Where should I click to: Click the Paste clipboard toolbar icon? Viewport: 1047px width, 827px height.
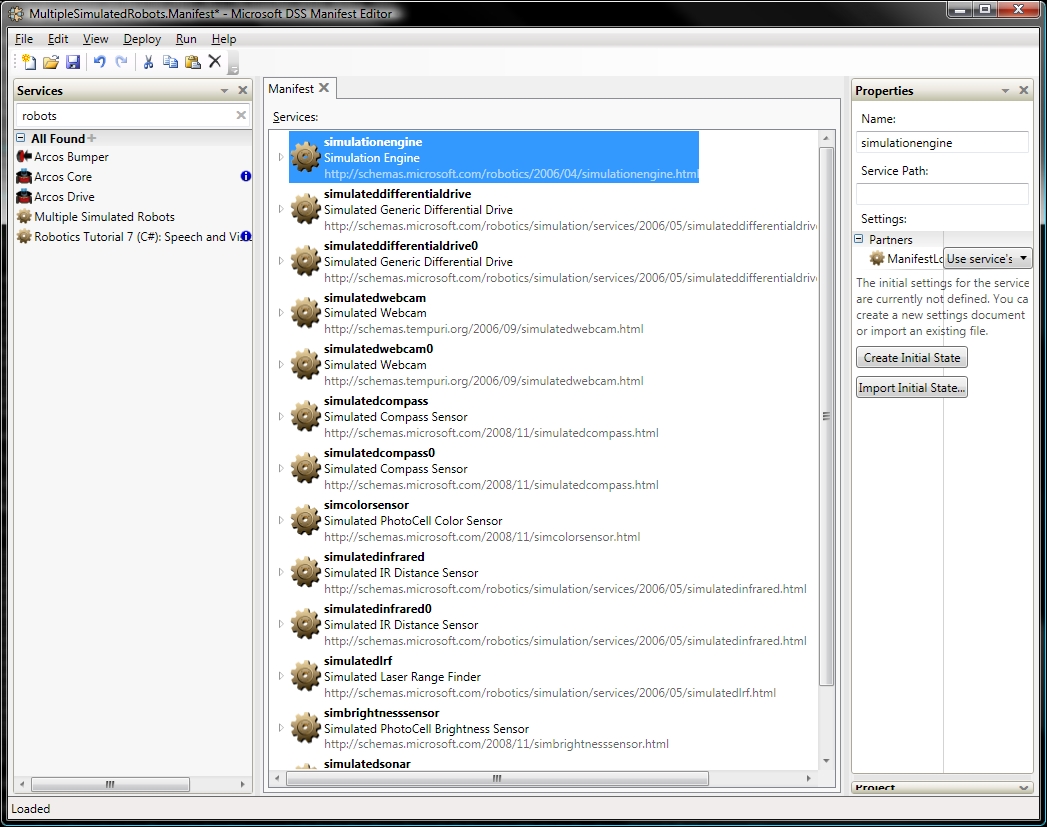pyautogui.click(x=193, y=62)
